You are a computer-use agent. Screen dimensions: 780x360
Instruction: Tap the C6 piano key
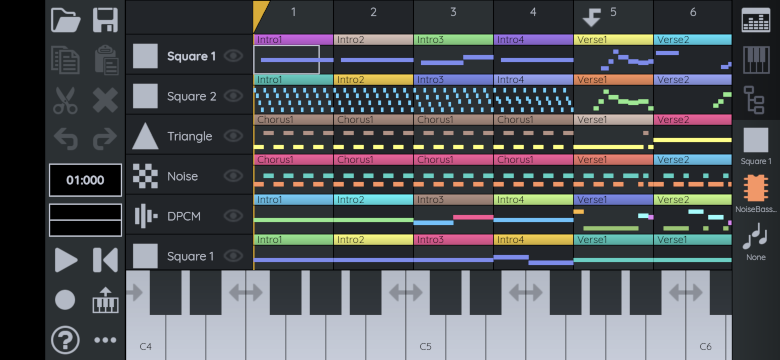pyautogui.click(x=705, y=338)
